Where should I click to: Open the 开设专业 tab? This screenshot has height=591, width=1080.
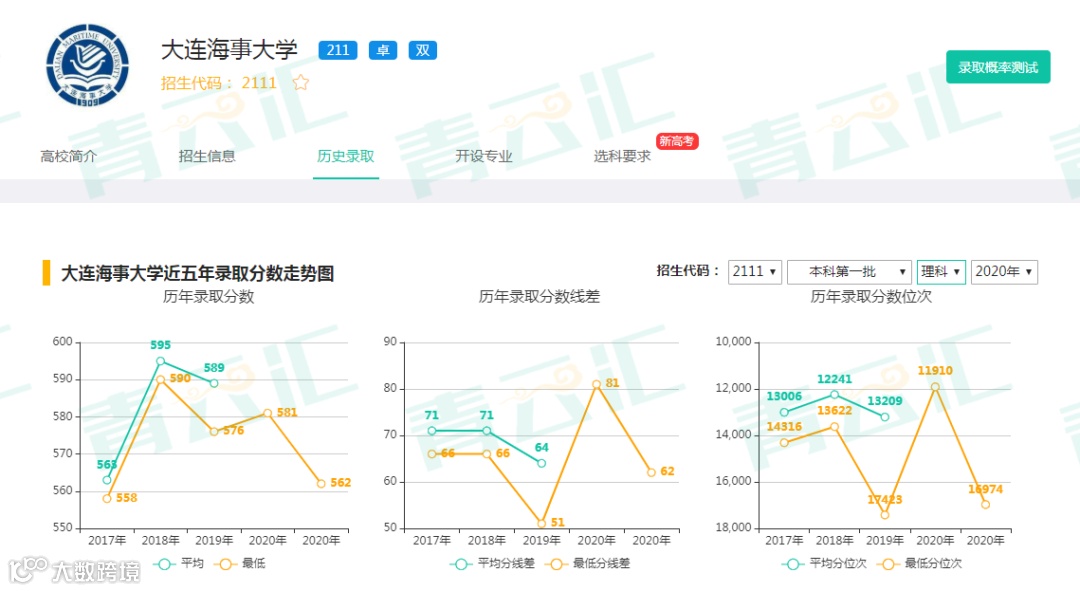484,156
